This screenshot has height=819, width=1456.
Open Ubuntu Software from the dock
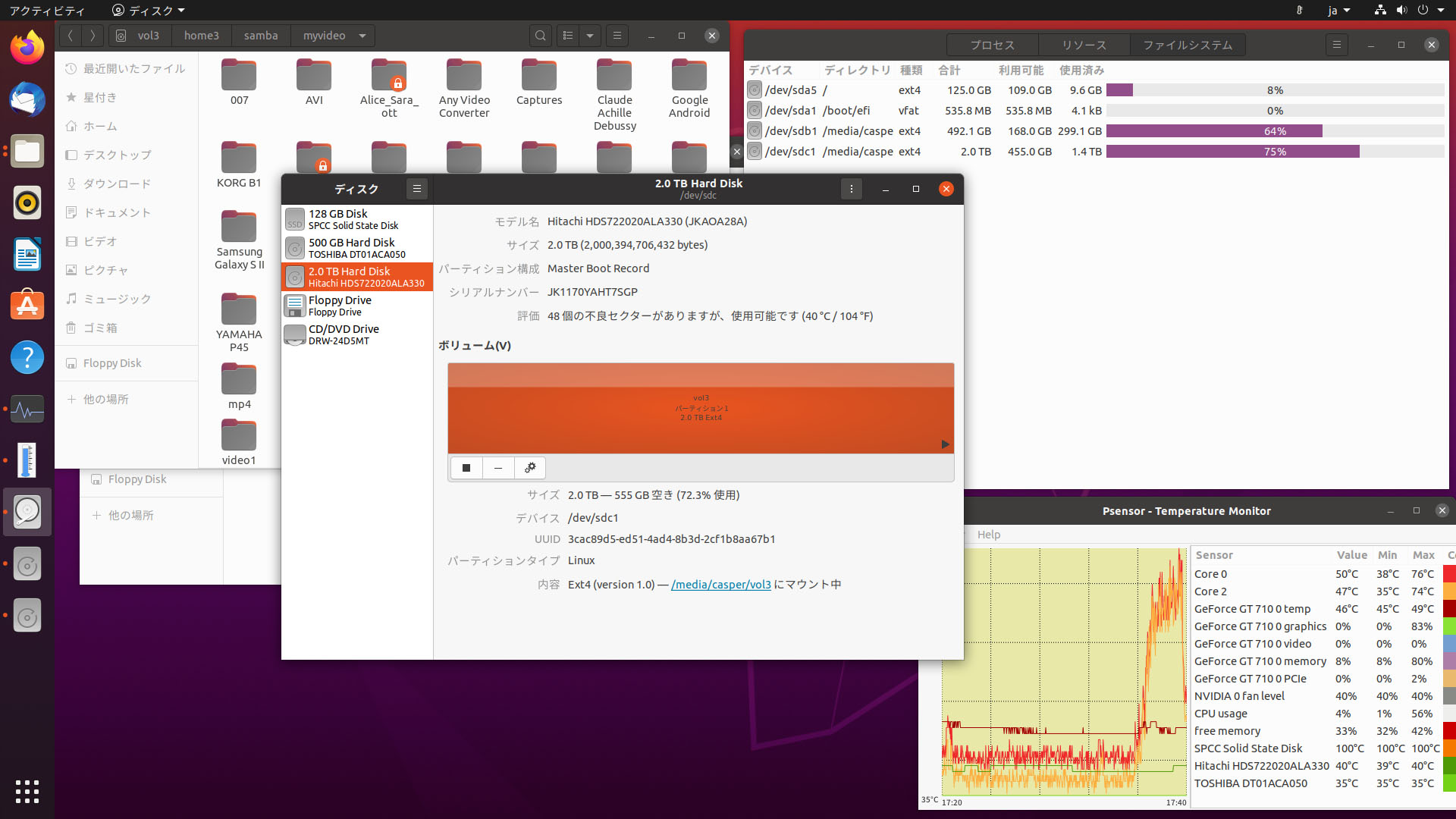pos(27,306)
